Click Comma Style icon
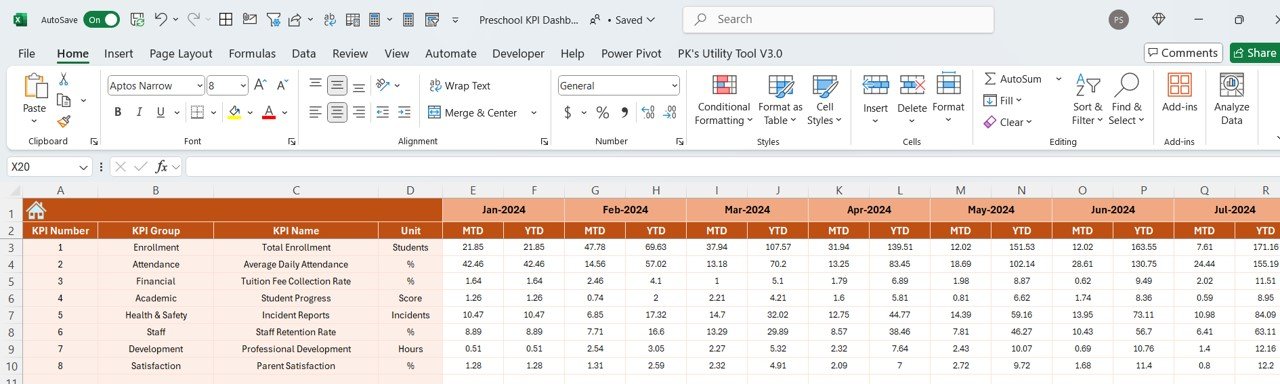This screenshot has height=384, width=1280. [x=625, y=112]
